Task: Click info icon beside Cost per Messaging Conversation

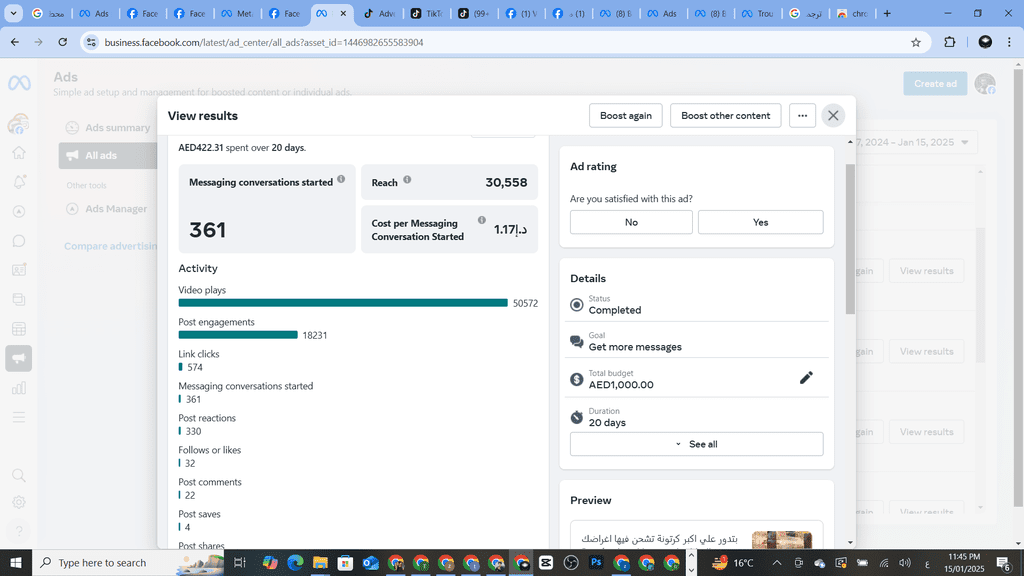Action: 482,221
